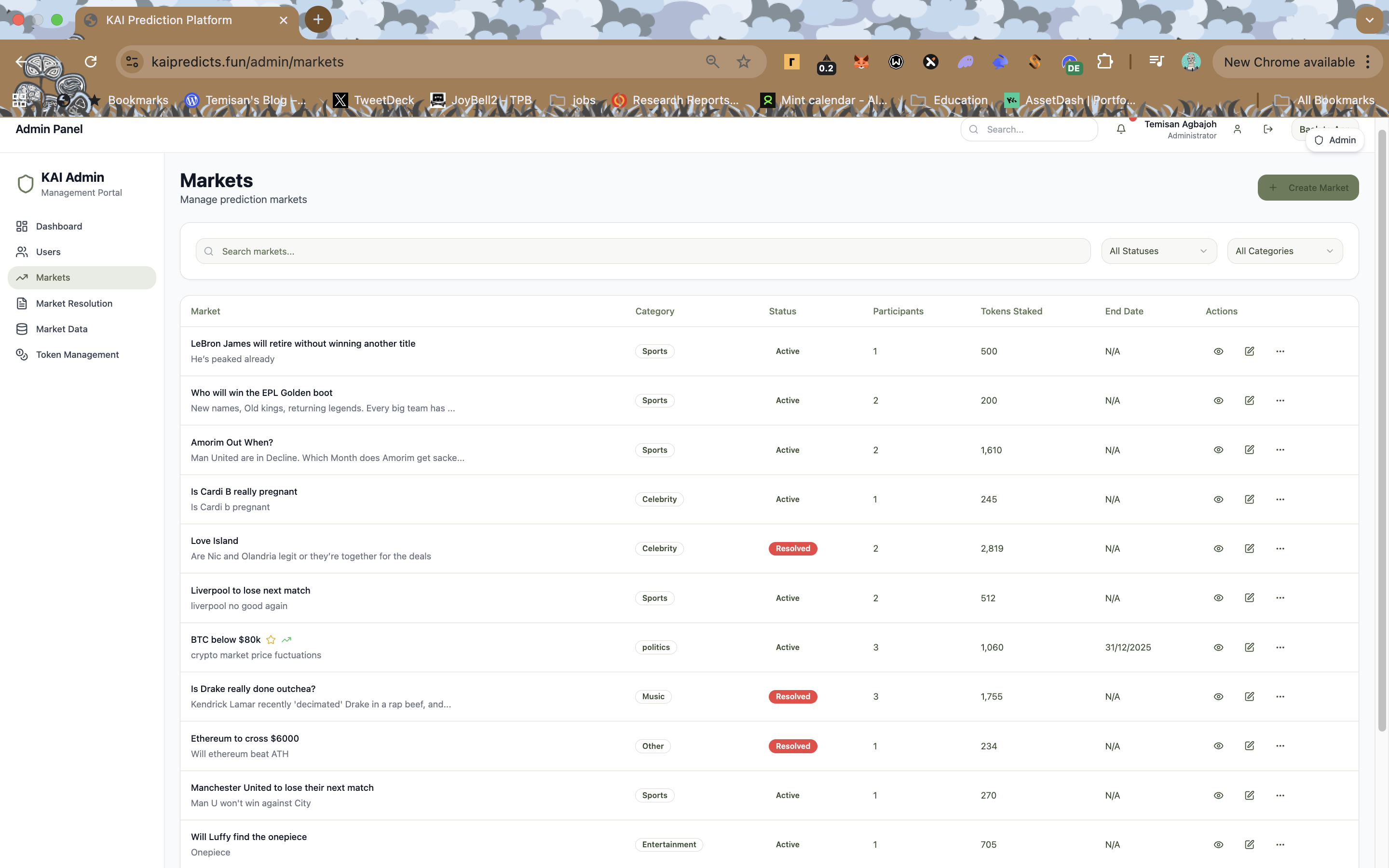
Task: Open Chrome tab search chevron
Action: click(1370, 20)
